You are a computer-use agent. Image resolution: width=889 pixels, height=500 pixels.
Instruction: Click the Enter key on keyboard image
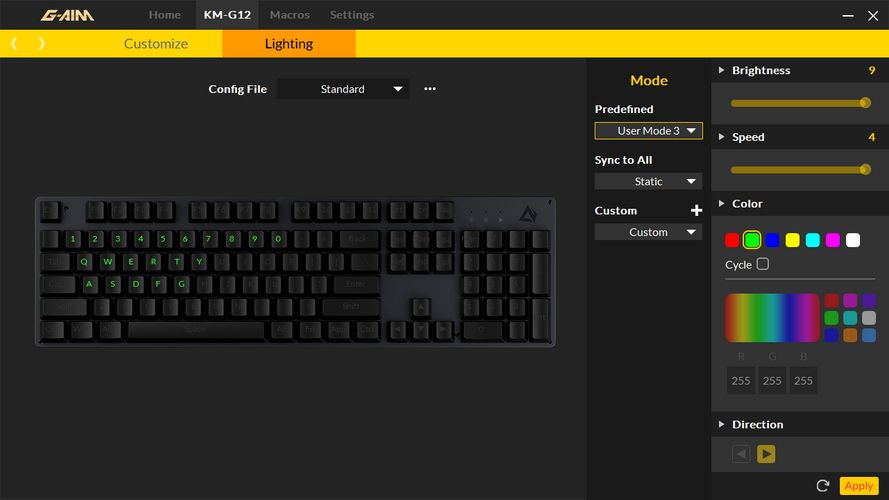click(356, 284)
